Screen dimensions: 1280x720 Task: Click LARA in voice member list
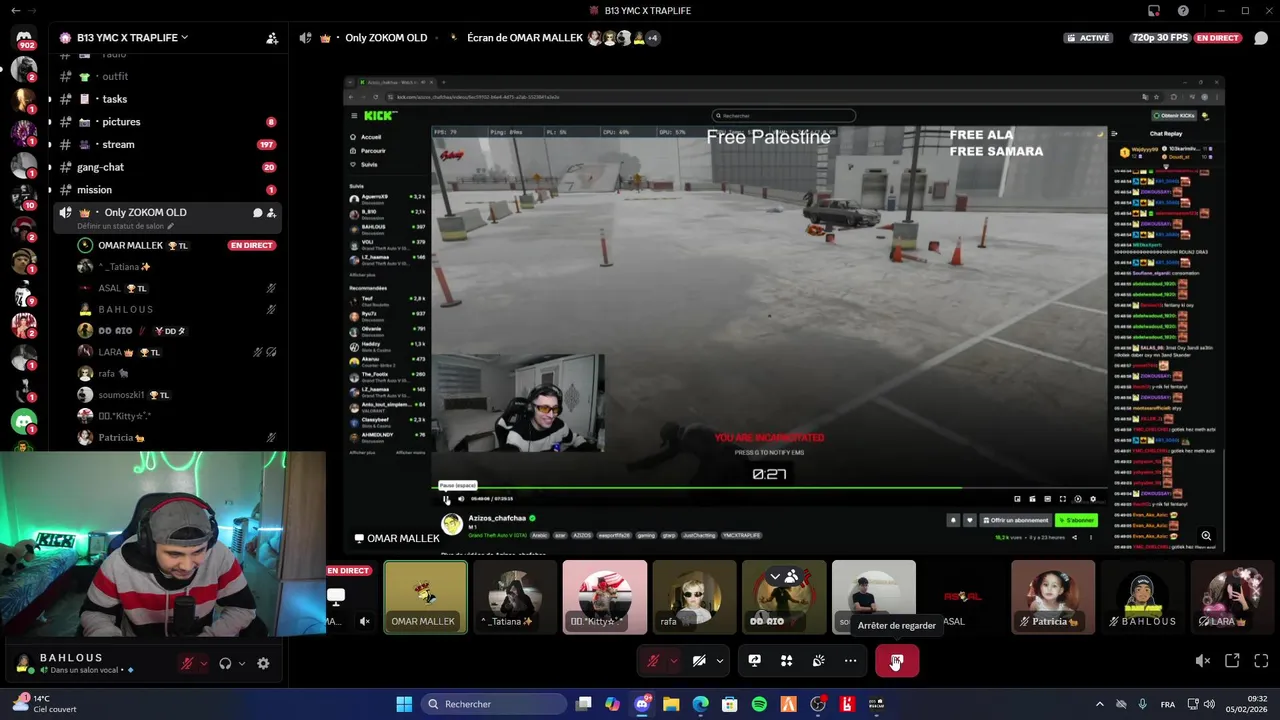(110, 352)
